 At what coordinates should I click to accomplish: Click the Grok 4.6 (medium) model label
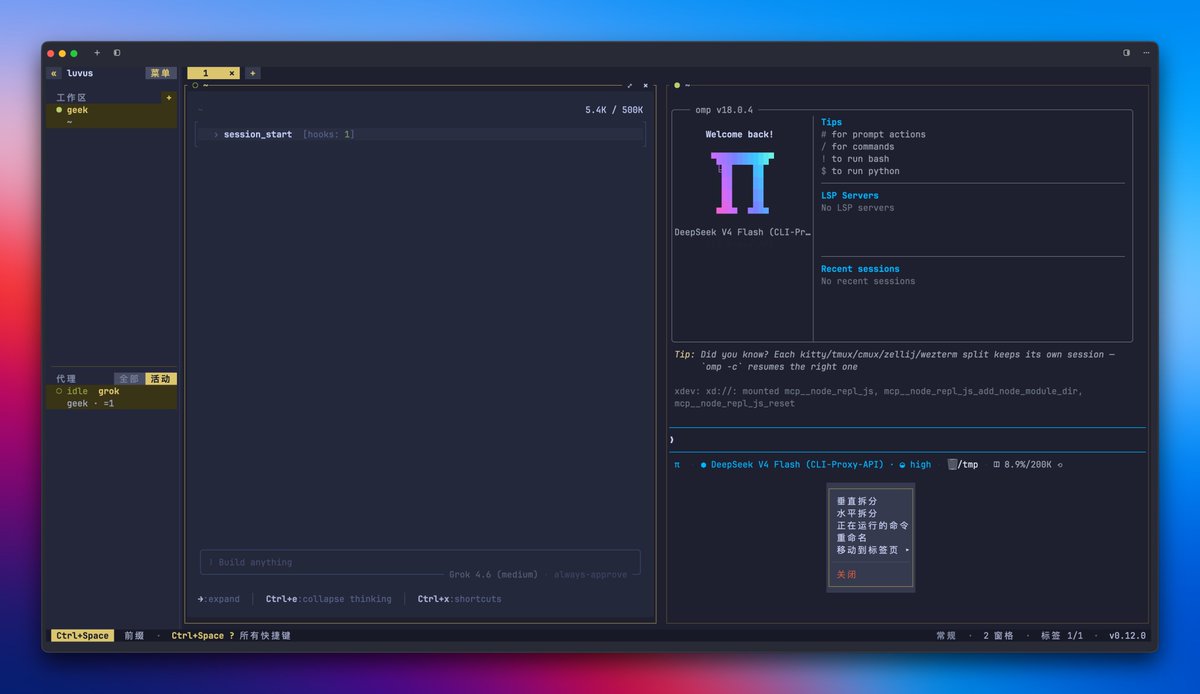[x=493, y=575]
